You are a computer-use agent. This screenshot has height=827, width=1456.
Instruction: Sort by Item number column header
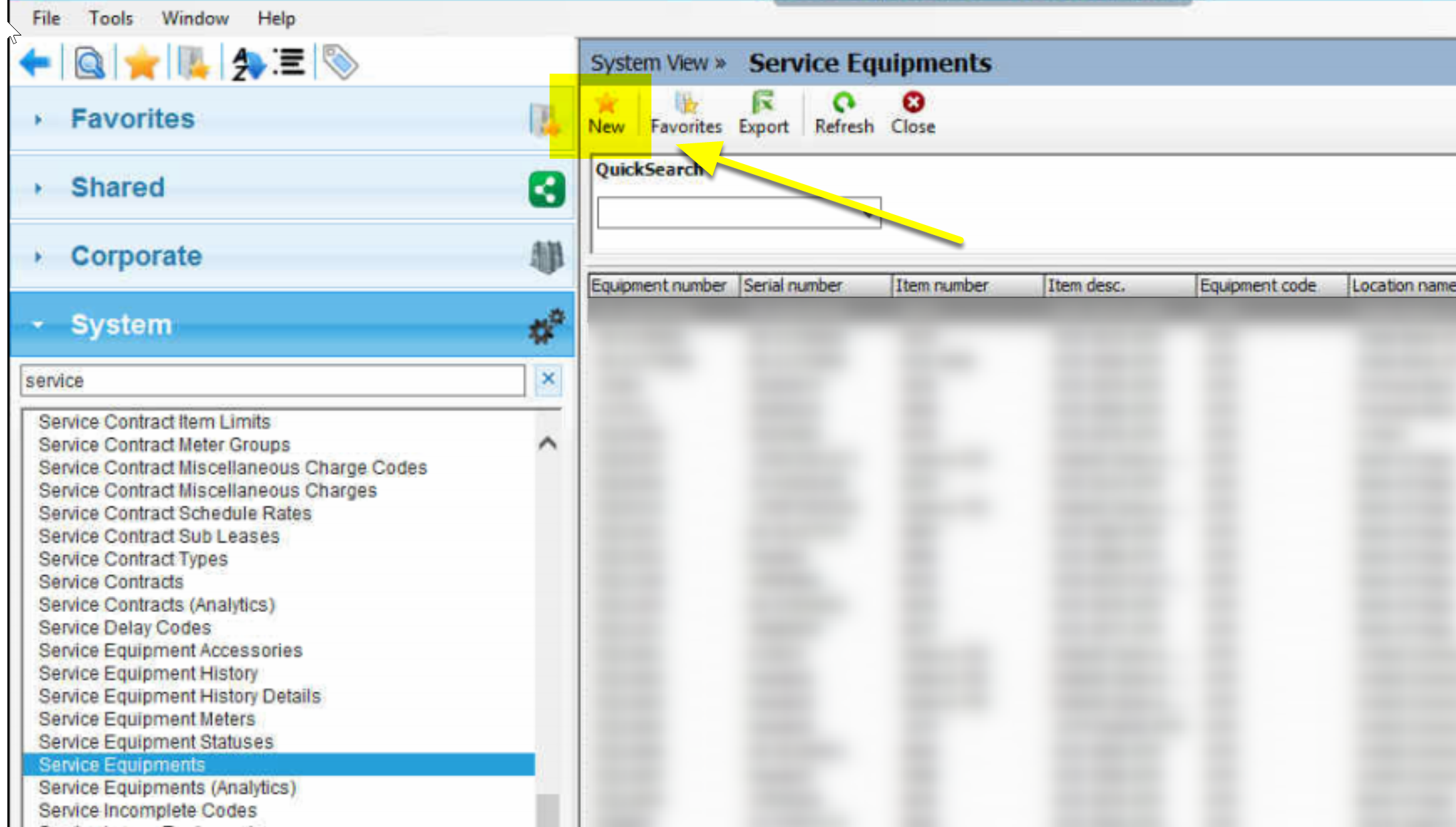(968, 286)
